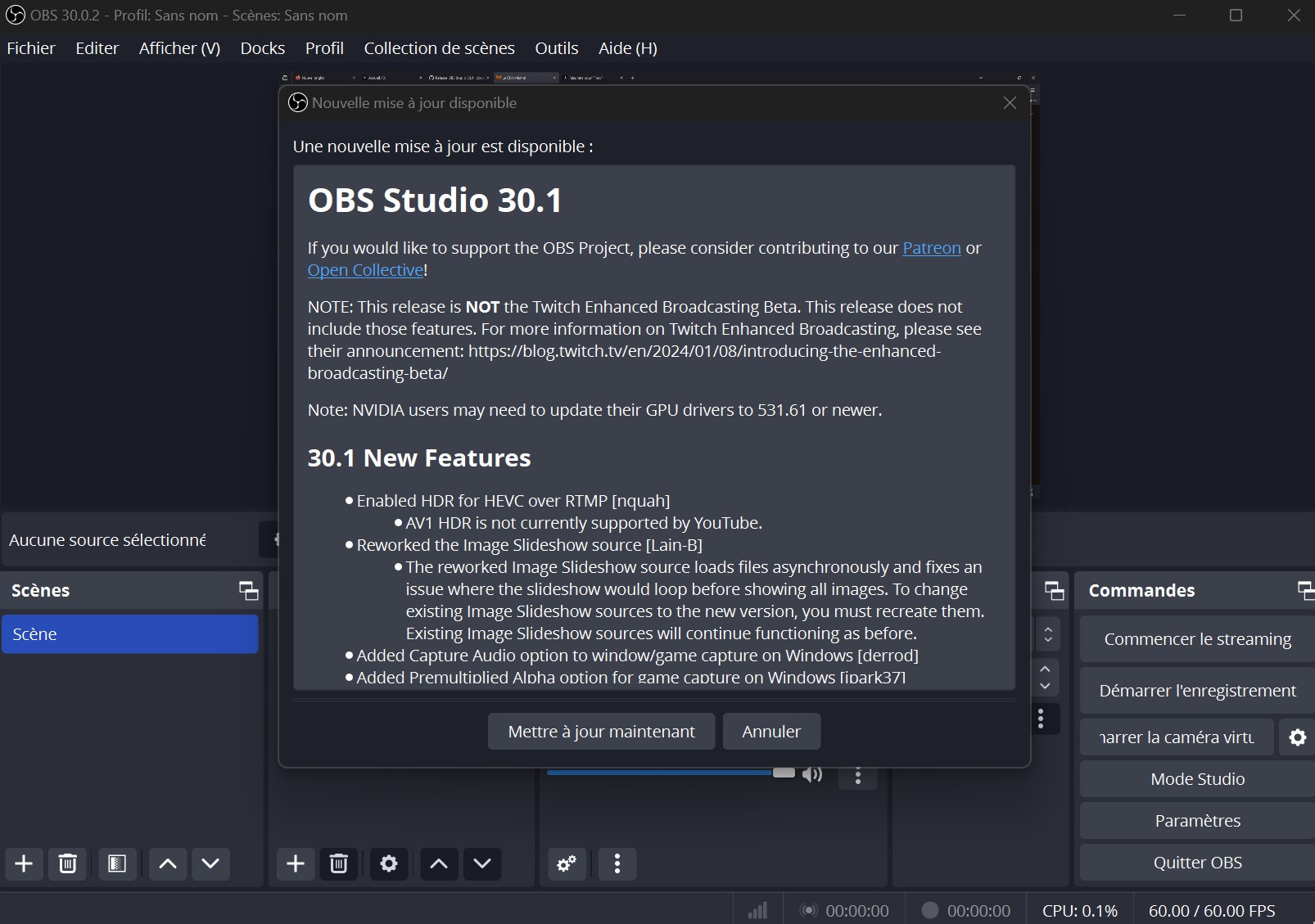Start the virtual camera

pos(1177,737)
